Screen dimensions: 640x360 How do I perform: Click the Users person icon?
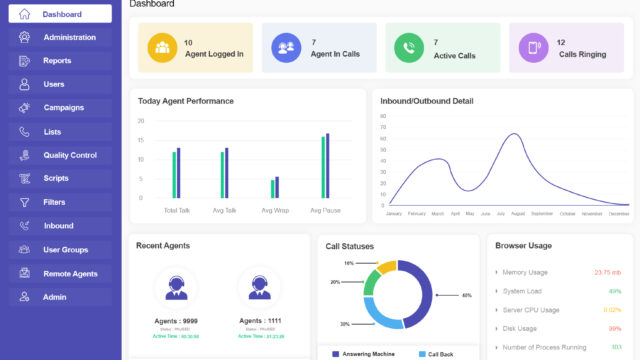24,84
